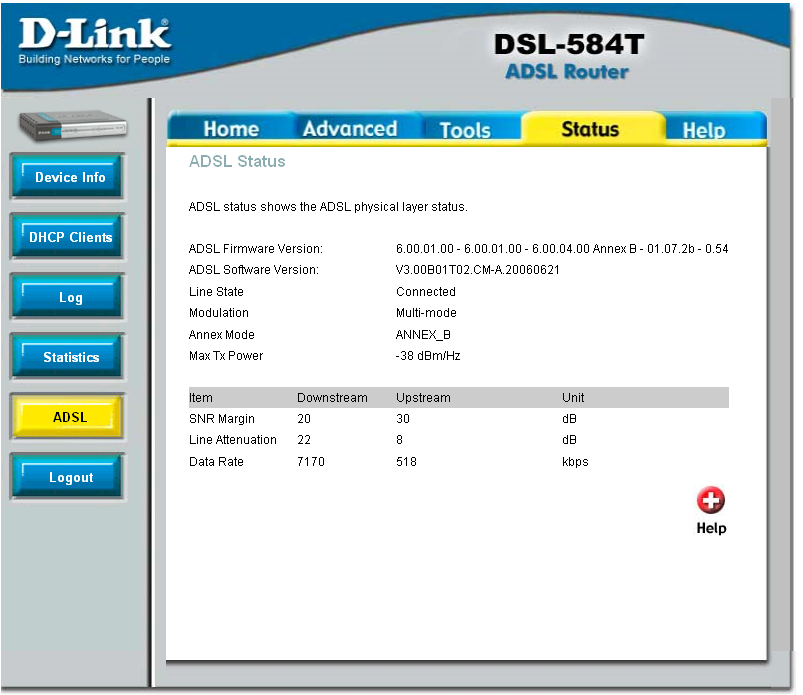Click the upstream data rate 518

click(x=406, y=461)
